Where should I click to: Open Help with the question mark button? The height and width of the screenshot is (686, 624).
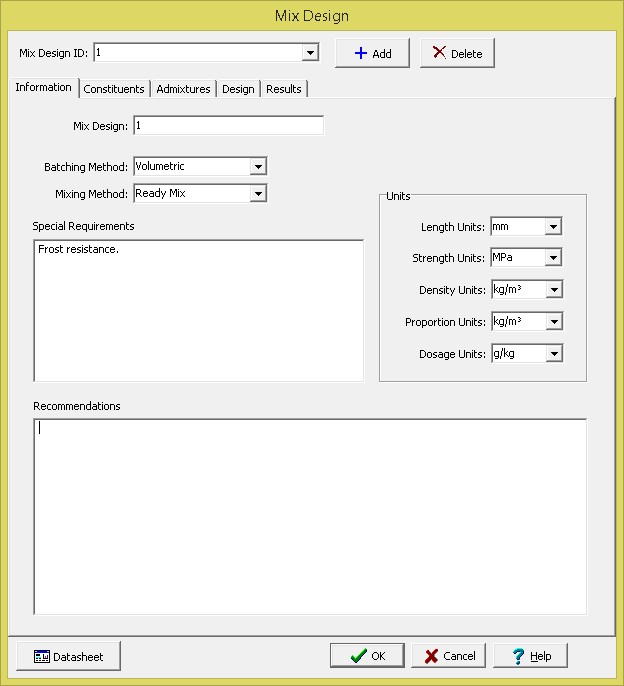(530, 656)
